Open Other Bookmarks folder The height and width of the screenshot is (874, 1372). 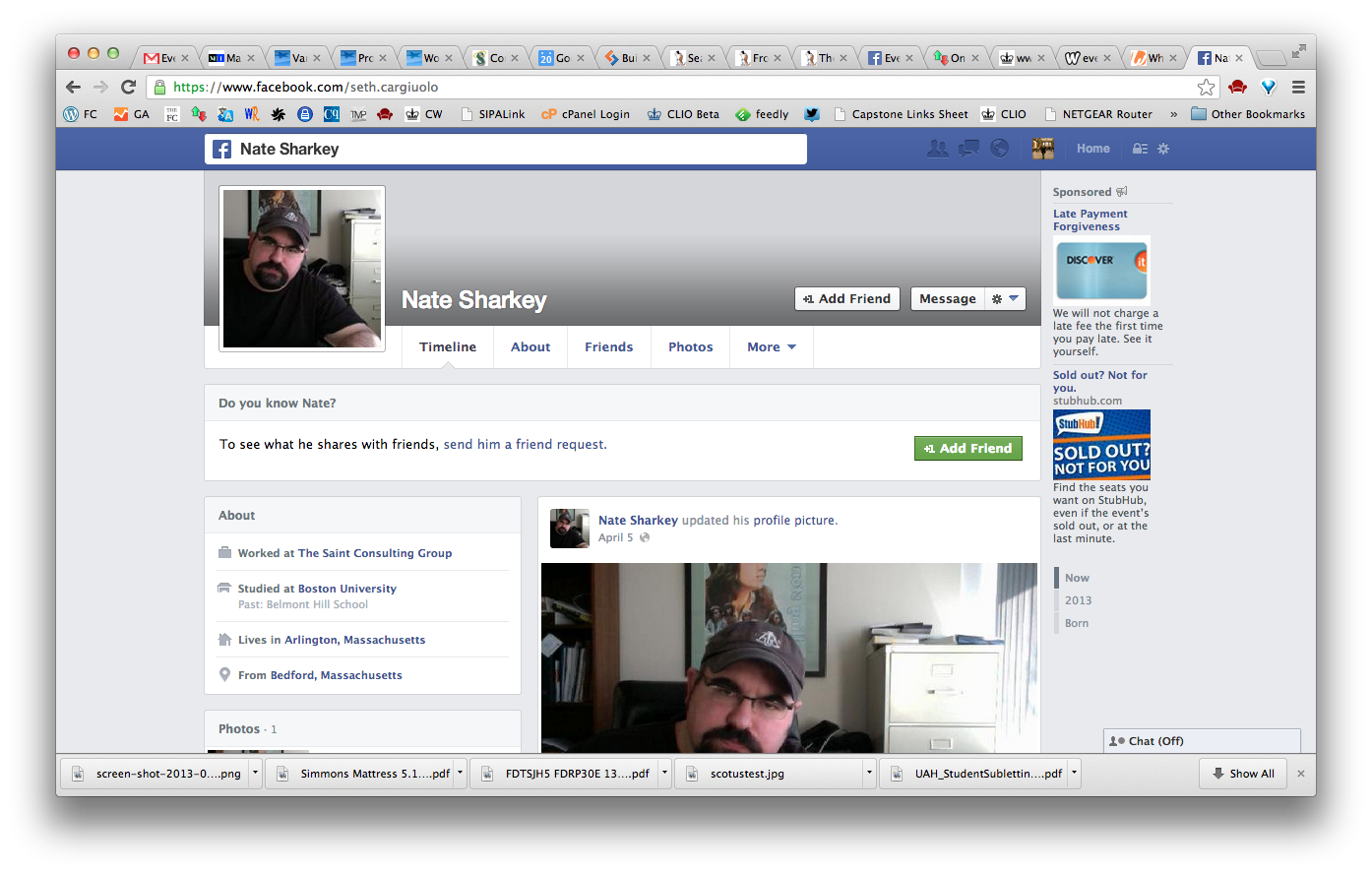pos(1248,114)
